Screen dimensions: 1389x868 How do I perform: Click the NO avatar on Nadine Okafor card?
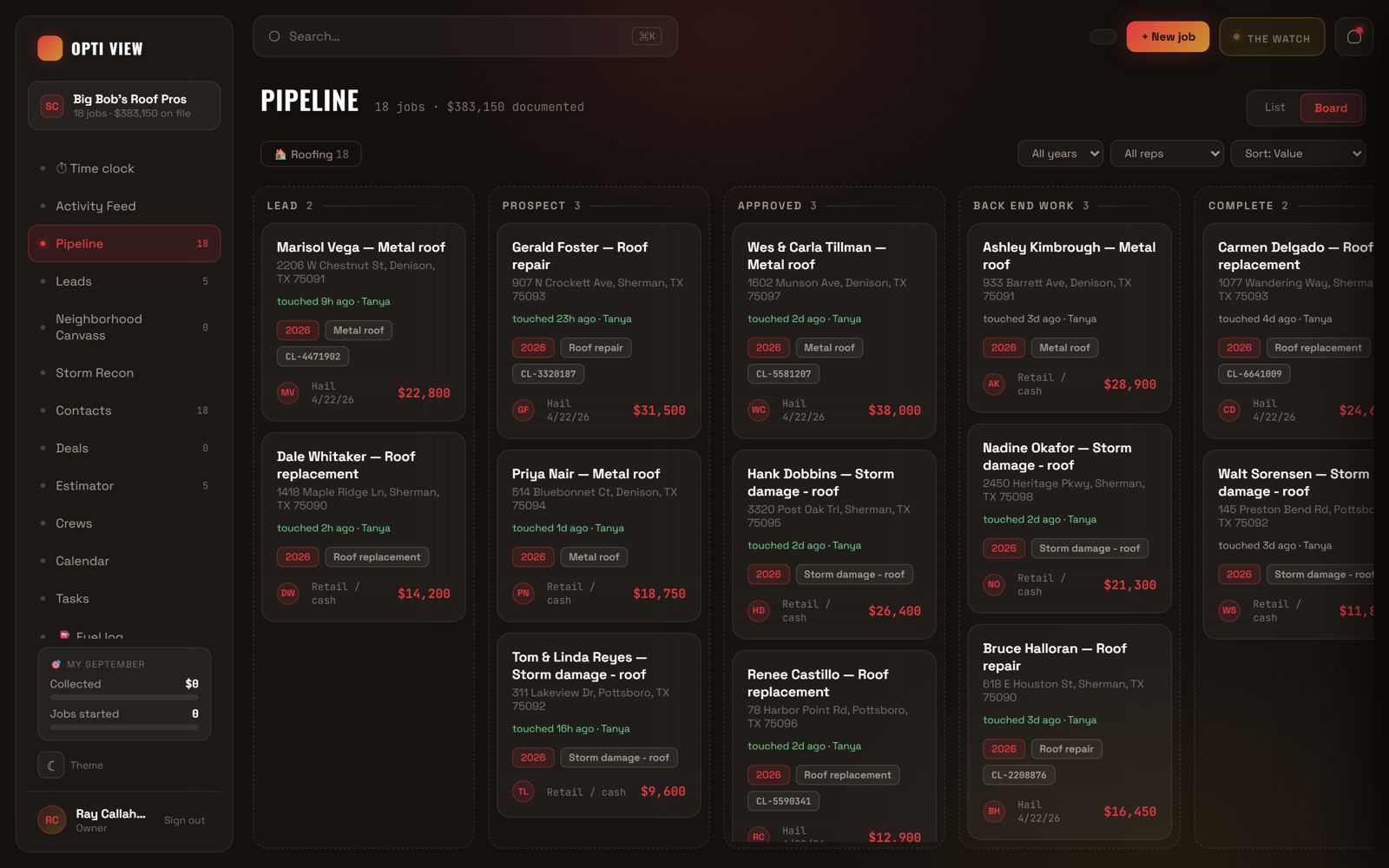click(994, 585)
